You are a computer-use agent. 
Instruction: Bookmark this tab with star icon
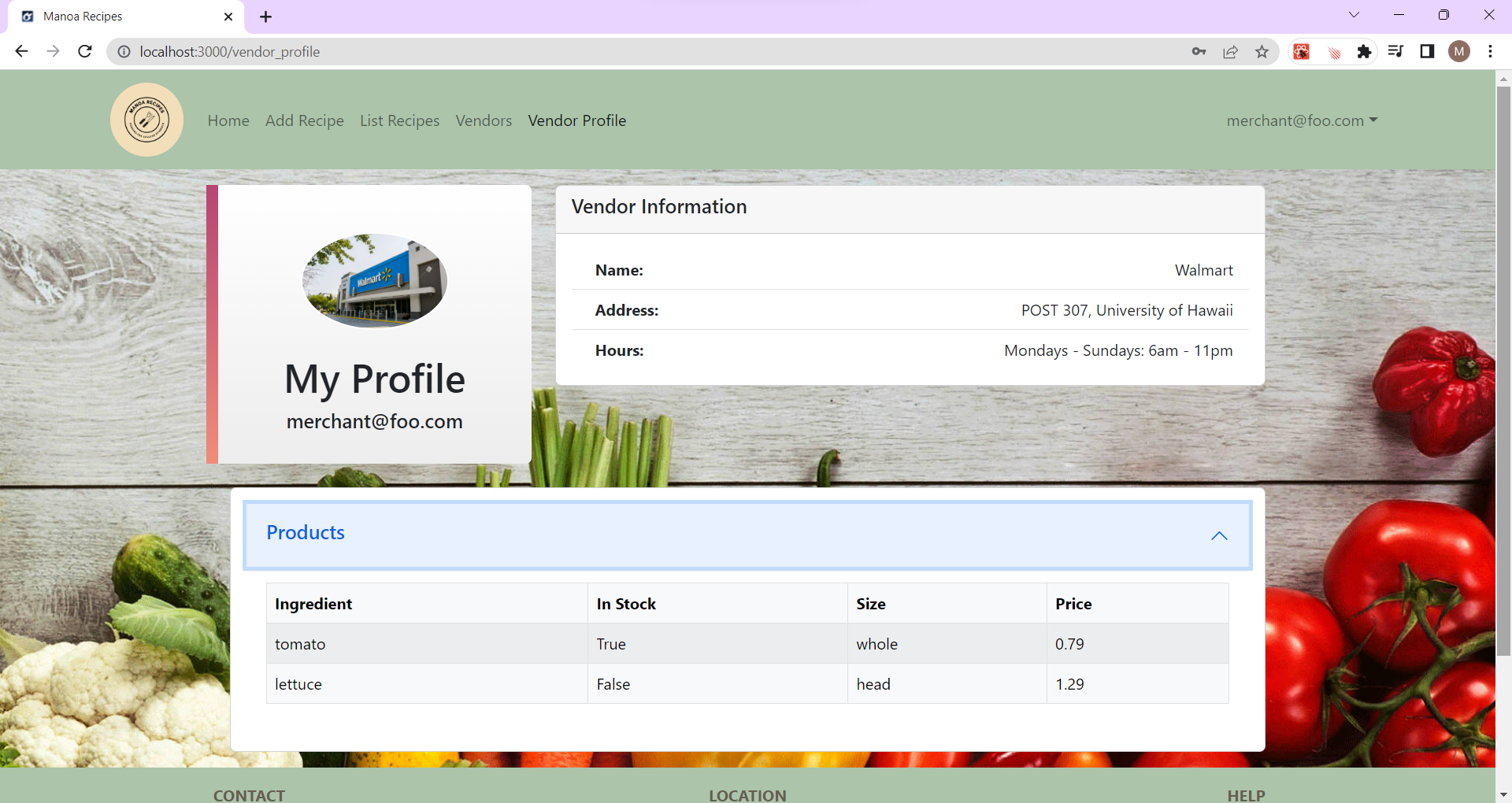(x=1262, y=51)
